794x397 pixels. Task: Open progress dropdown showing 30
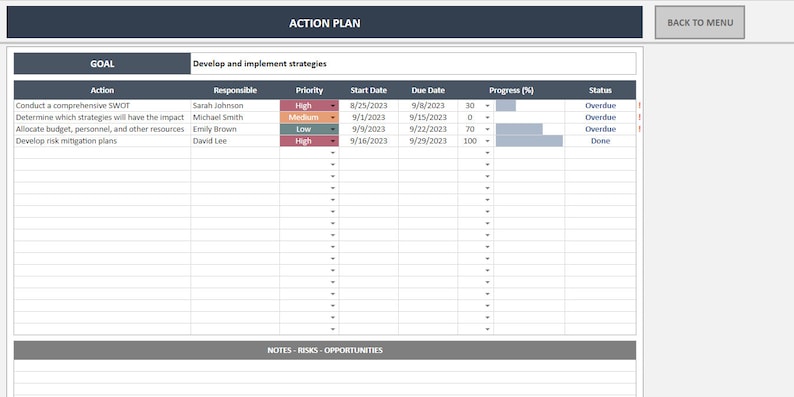point(488,106)
